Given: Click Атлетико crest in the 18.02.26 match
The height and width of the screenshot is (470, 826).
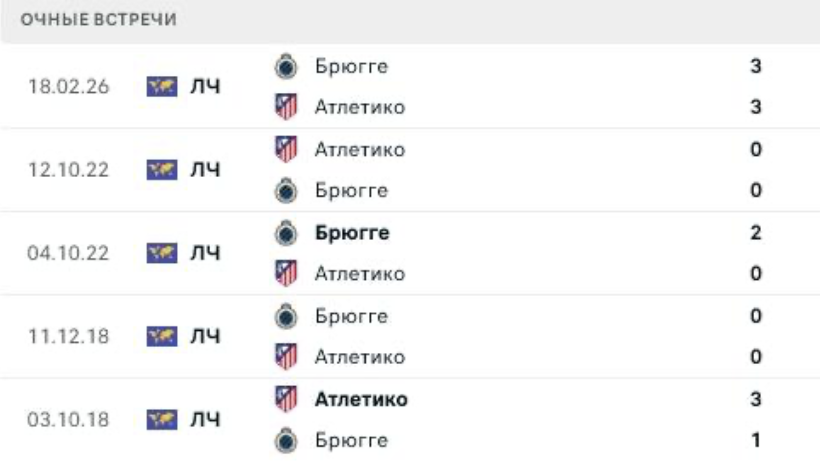Looking at the screenshot, I should click(x=286, y=107).
